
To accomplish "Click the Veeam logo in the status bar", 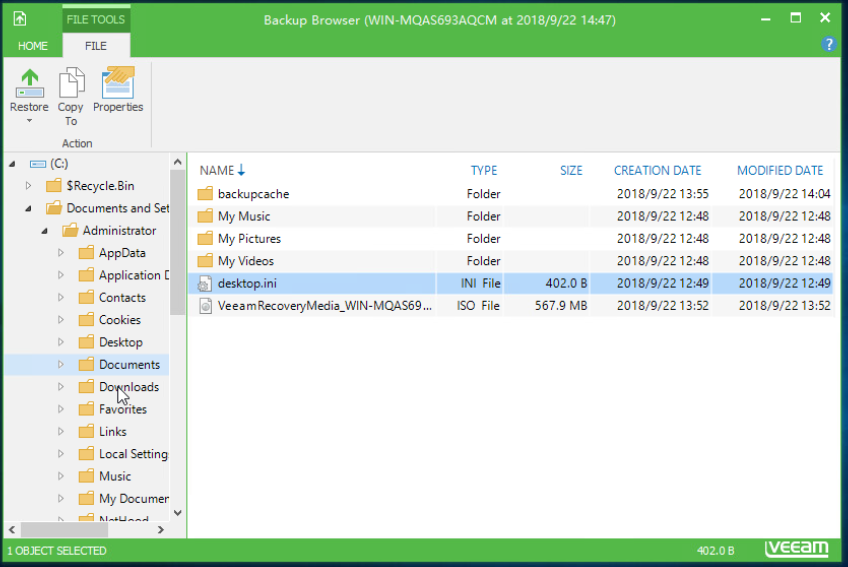I will point(796,549).
